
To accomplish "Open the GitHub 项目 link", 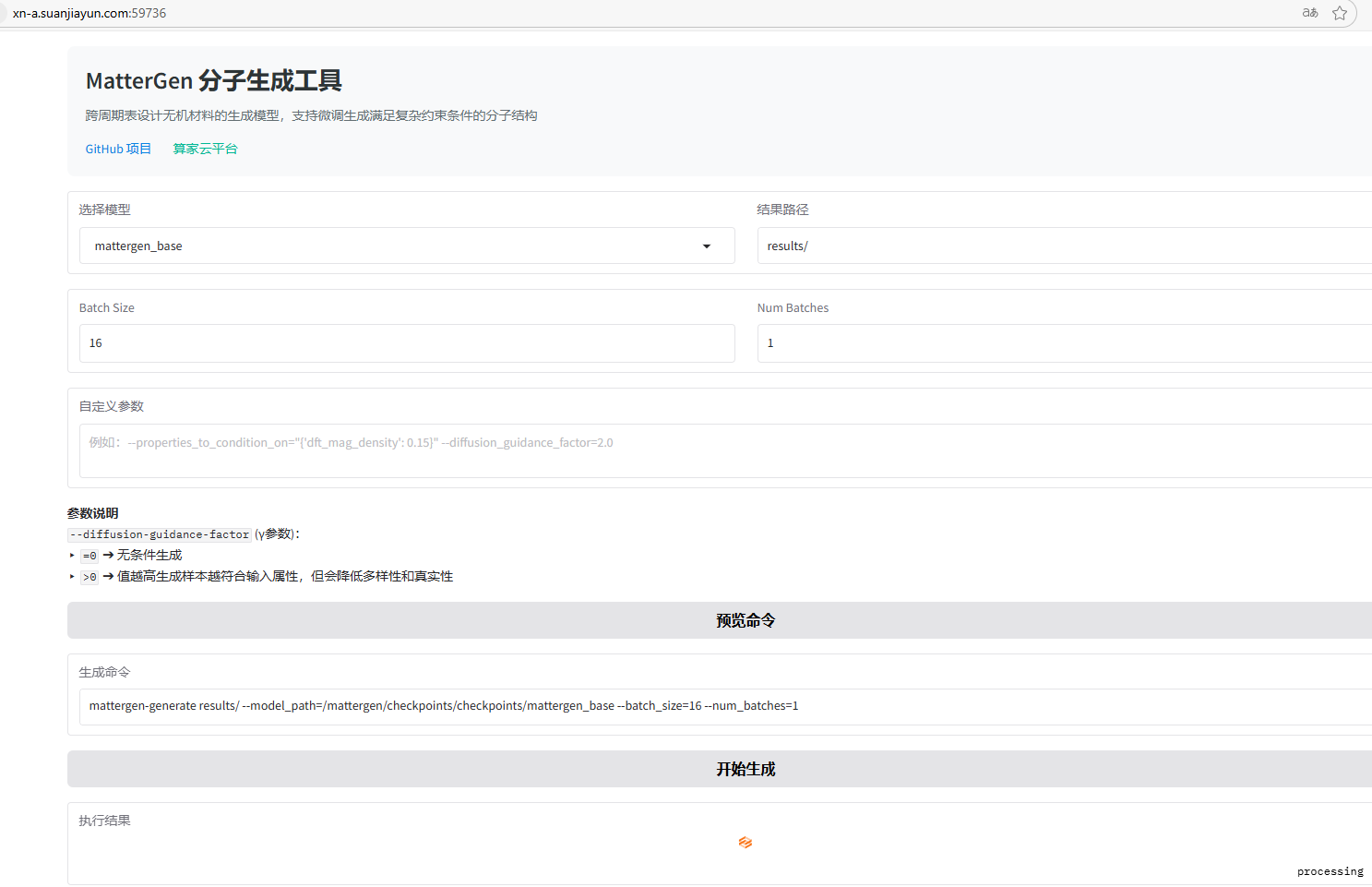I will [118, 149].
